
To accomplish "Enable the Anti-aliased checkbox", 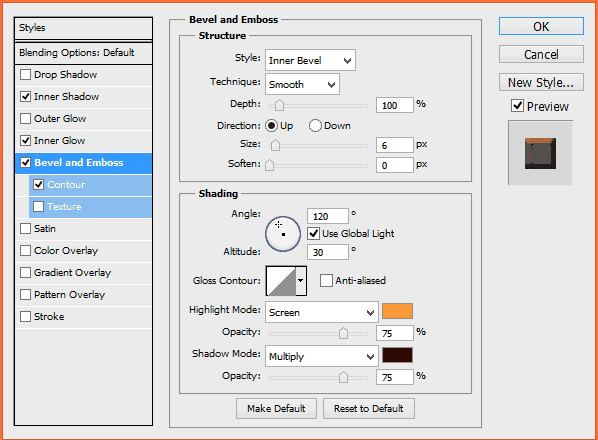I will click(326, 281).
